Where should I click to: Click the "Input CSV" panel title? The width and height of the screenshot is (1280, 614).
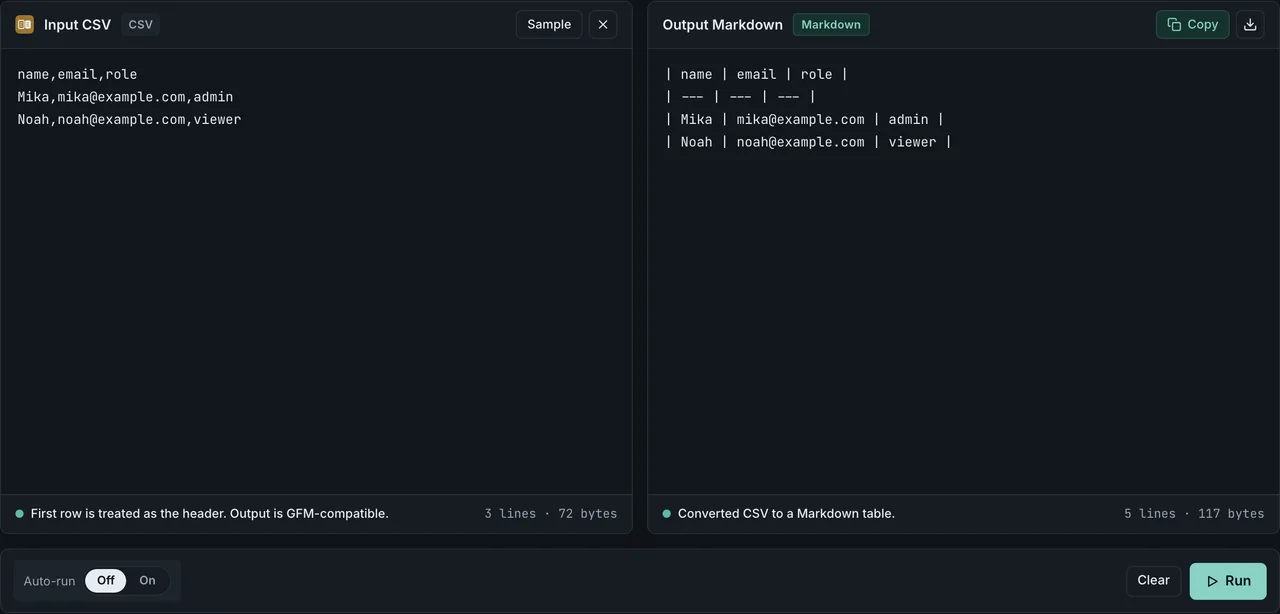tap(77, 24)
